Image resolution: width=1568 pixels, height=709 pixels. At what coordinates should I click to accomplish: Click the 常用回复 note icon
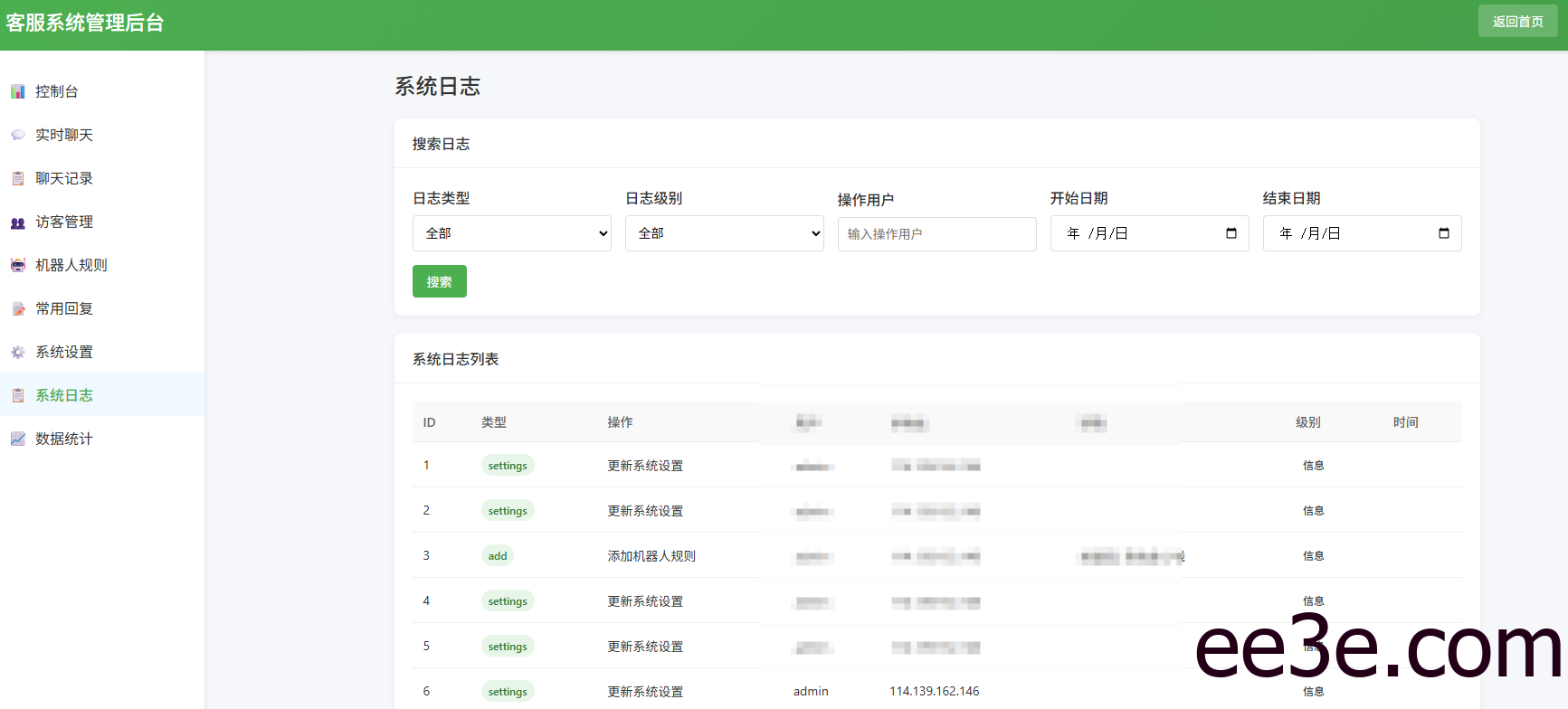click(x=18, y=309)
